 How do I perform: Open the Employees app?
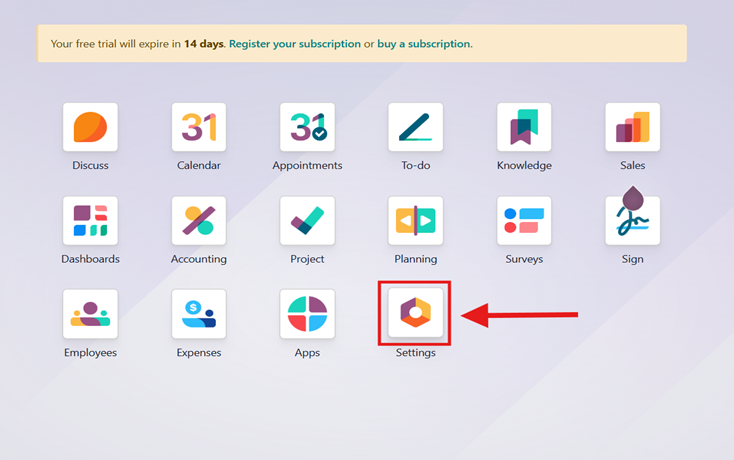point(90,314)
